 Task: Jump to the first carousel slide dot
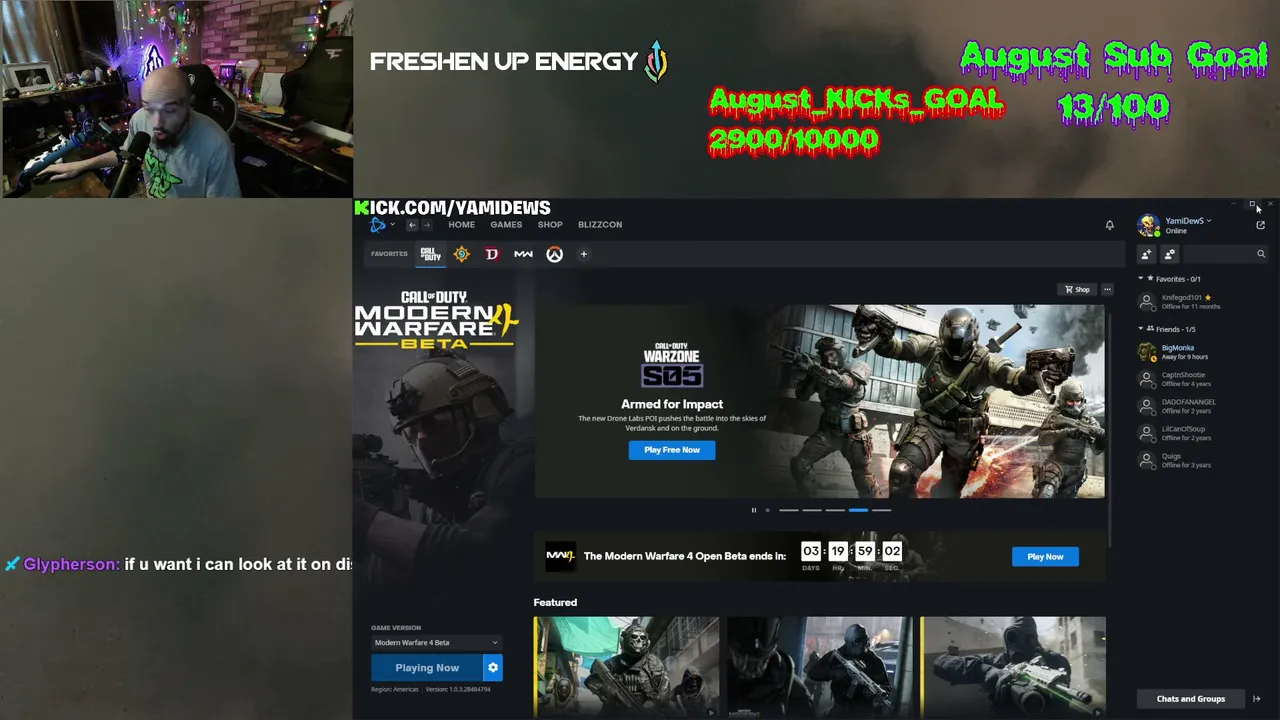(x=767, y=510)
